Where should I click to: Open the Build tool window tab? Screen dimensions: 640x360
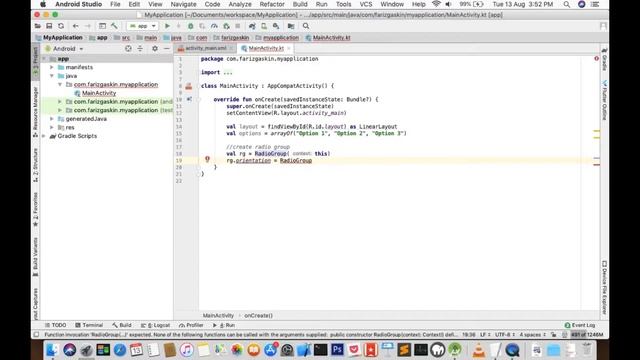pyautogui.click(x=122, y=325)
